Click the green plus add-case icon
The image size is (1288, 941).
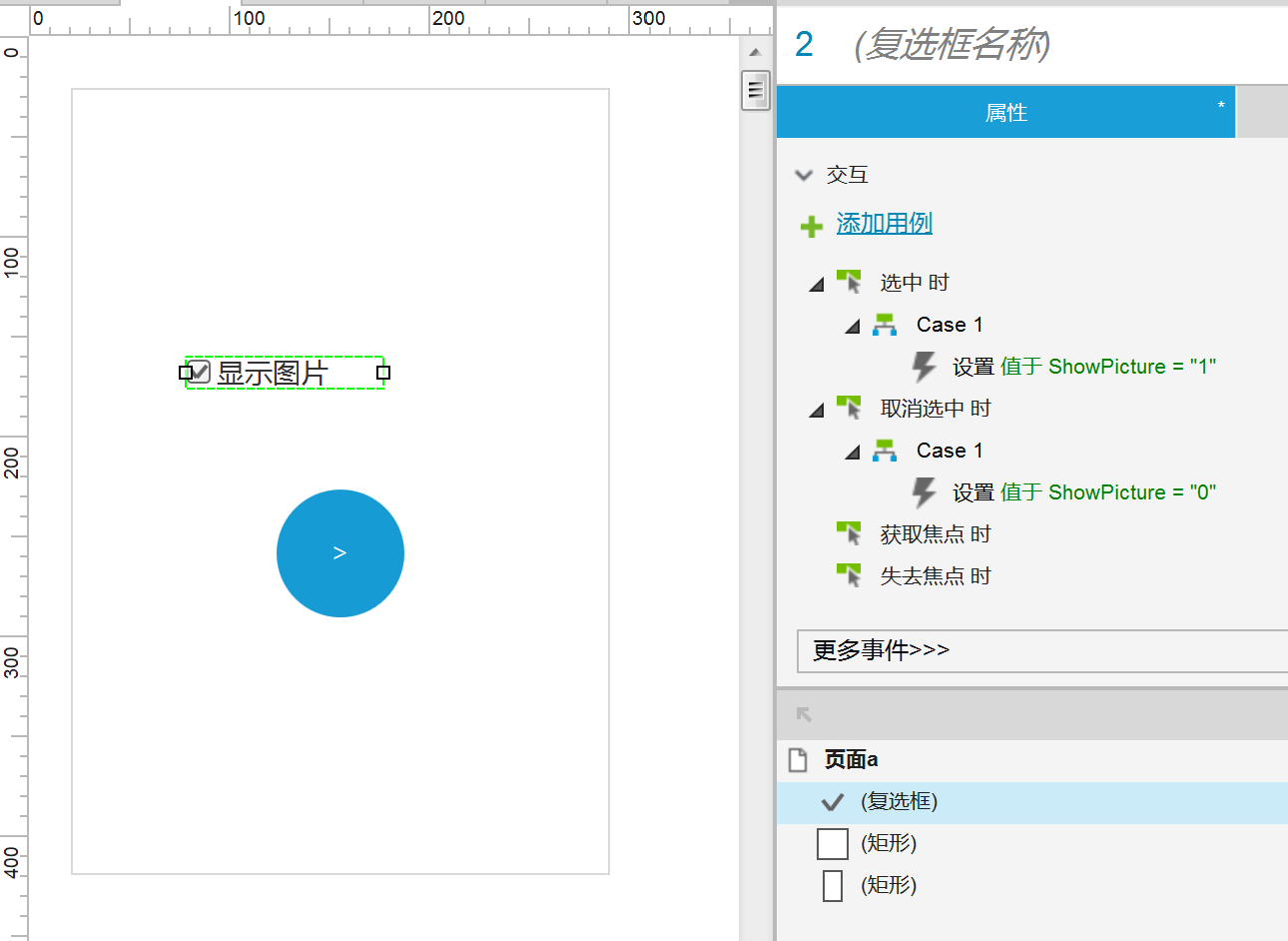[x=812, y=227]
